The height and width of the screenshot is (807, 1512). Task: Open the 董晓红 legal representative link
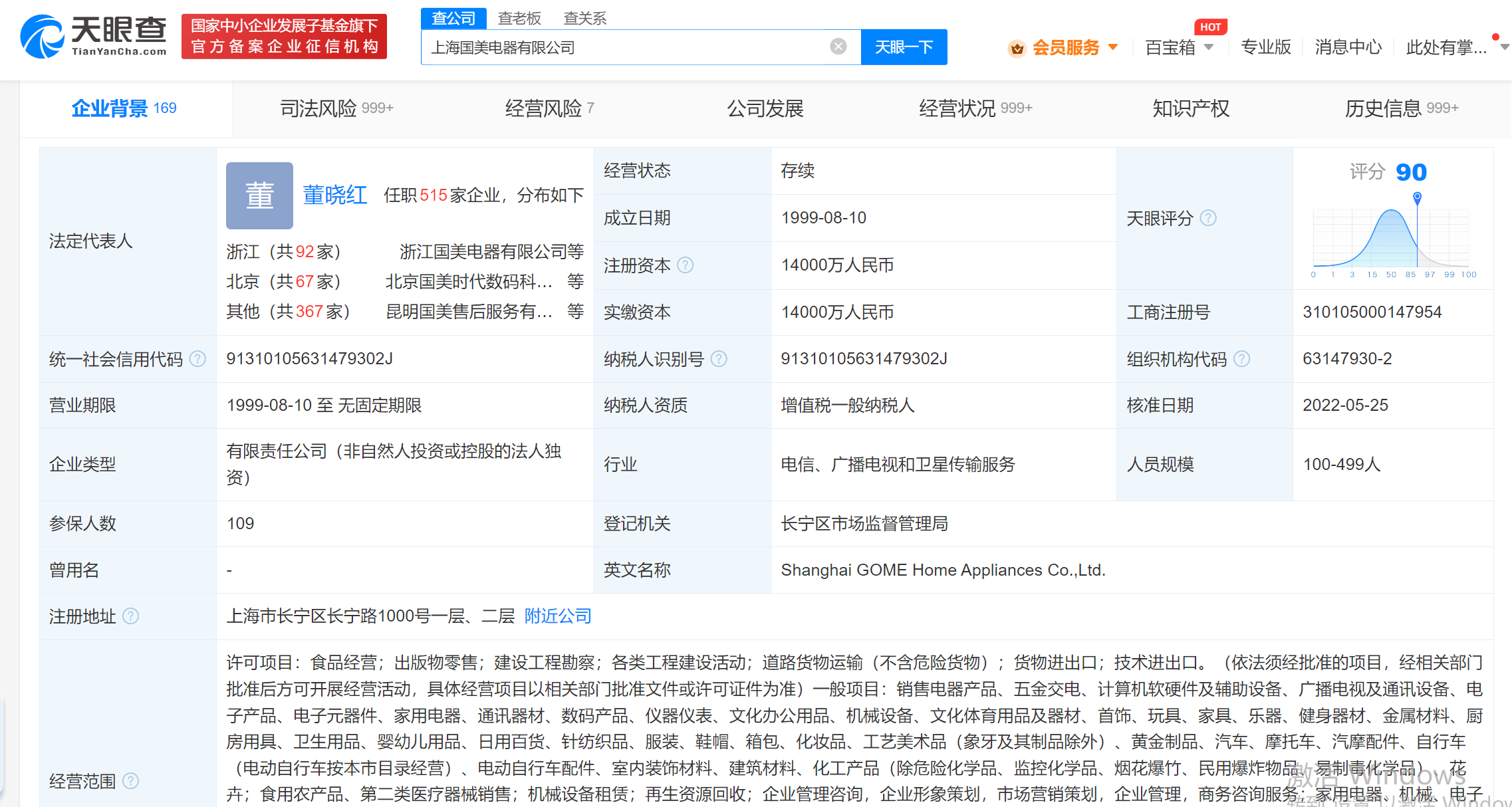[335, 195]
